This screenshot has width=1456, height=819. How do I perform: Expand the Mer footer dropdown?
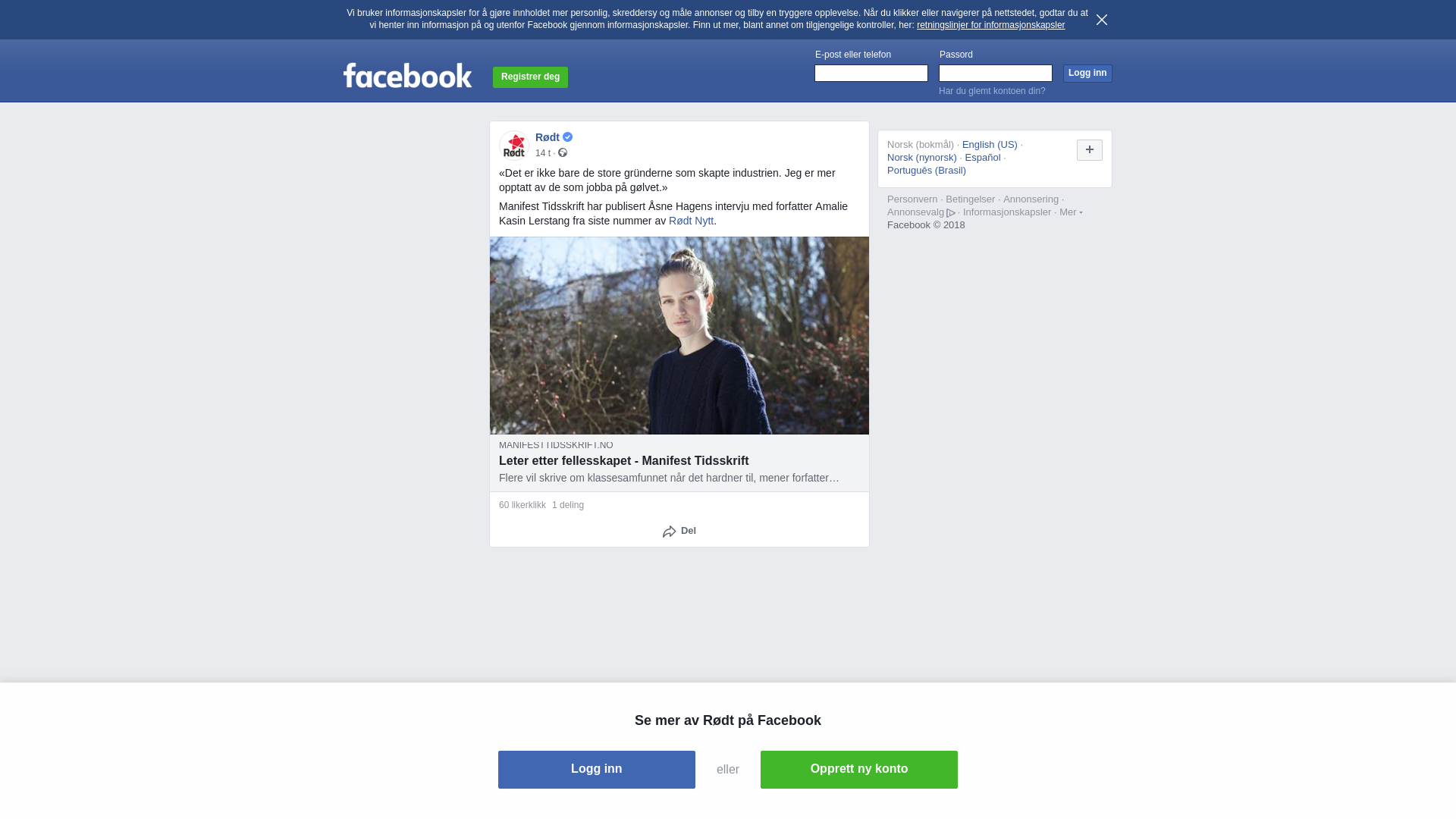click(1071, 212)
